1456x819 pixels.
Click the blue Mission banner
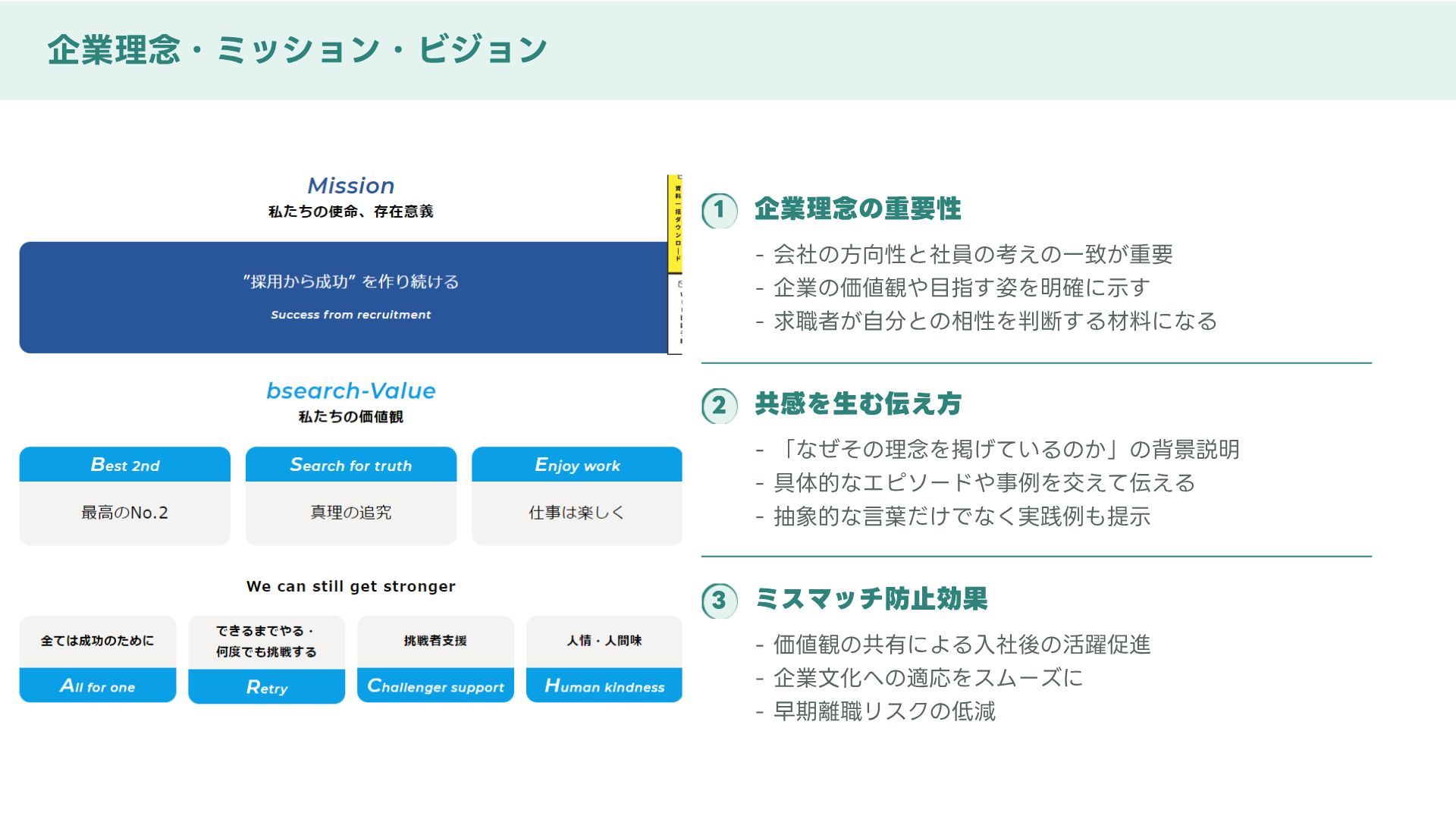(x=343, y=297)
